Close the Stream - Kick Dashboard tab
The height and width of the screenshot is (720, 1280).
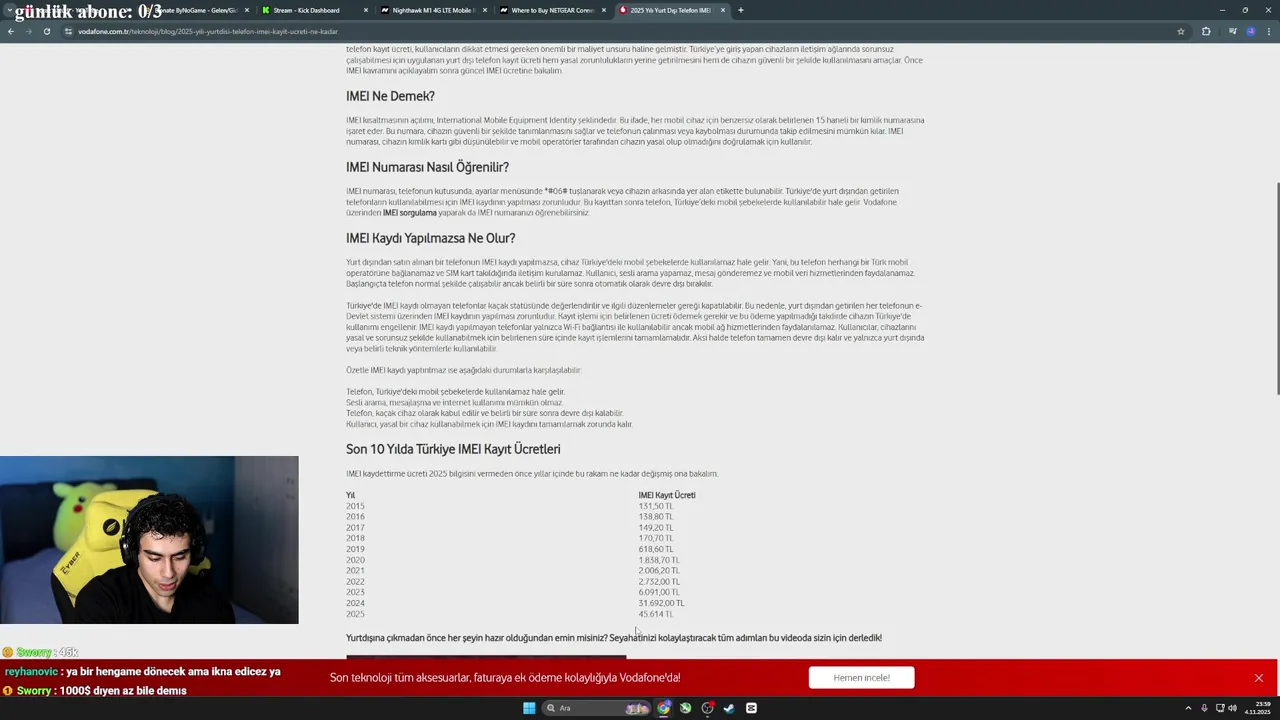366,10
